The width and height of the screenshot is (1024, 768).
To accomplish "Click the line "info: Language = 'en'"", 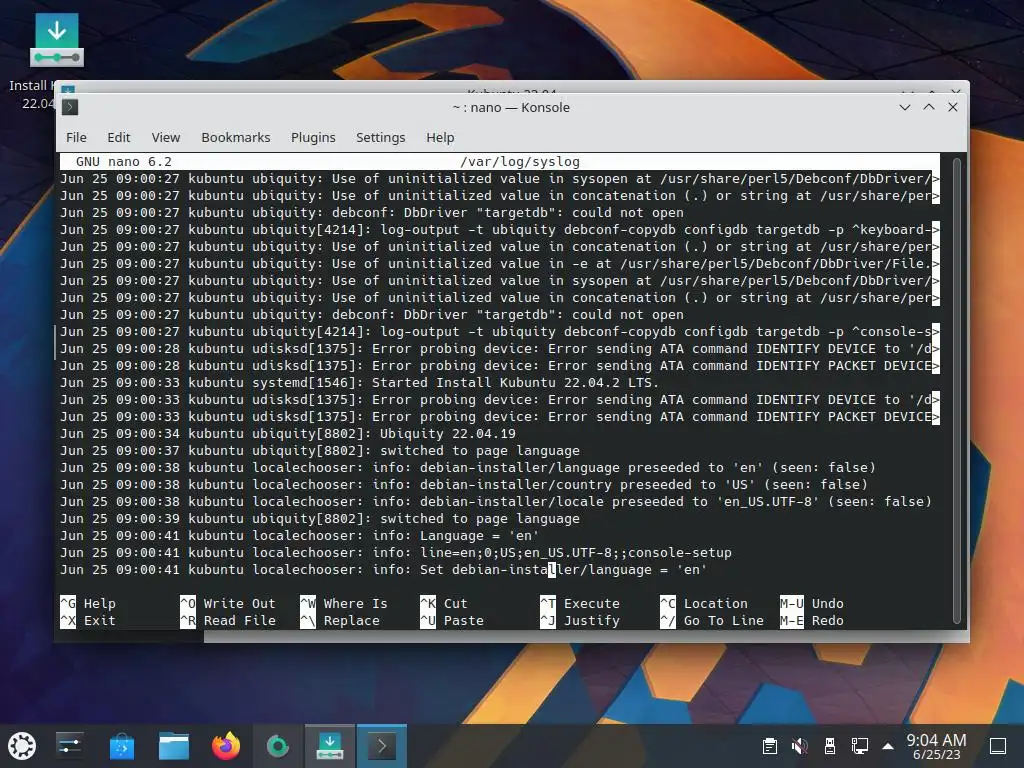I will (x=300, y=536).
